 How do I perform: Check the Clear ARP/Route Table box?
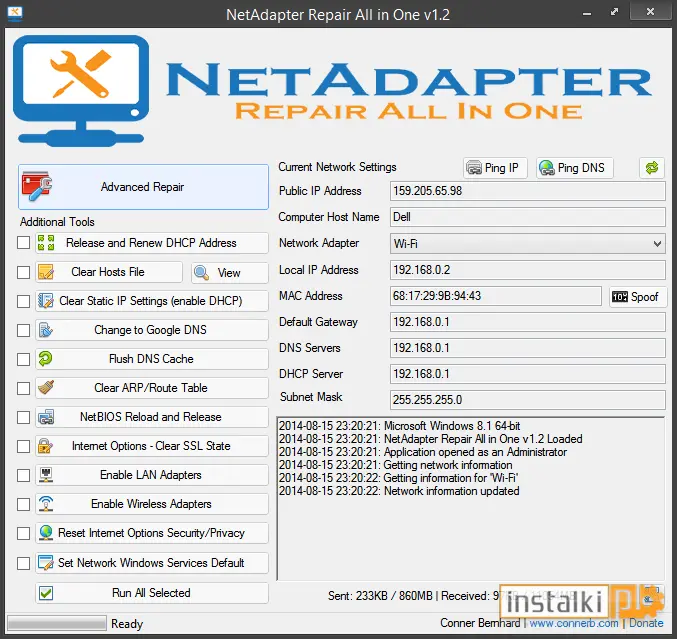23,388
